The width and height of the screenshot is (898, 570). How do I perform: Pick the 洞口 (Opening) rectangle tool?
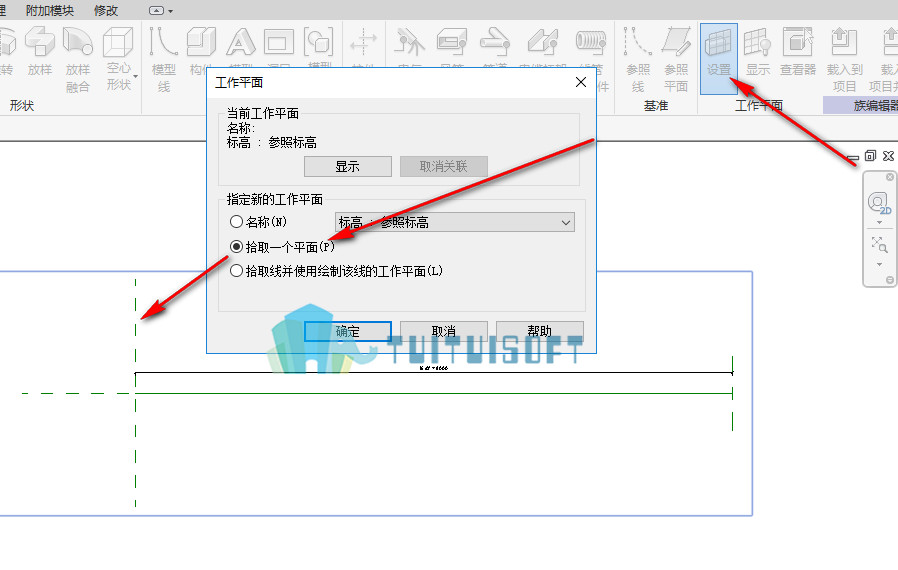[279, 42]
